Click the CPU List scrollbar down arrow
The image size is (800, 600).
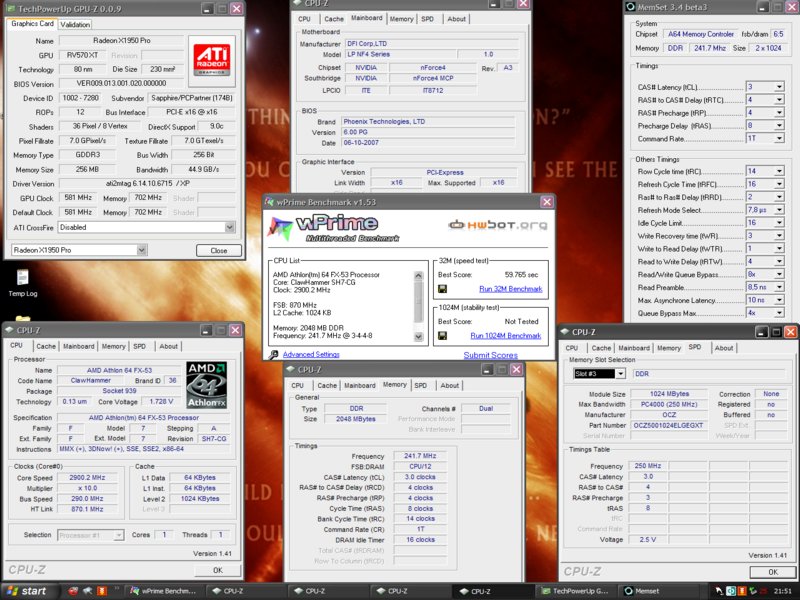click(418, 336)
